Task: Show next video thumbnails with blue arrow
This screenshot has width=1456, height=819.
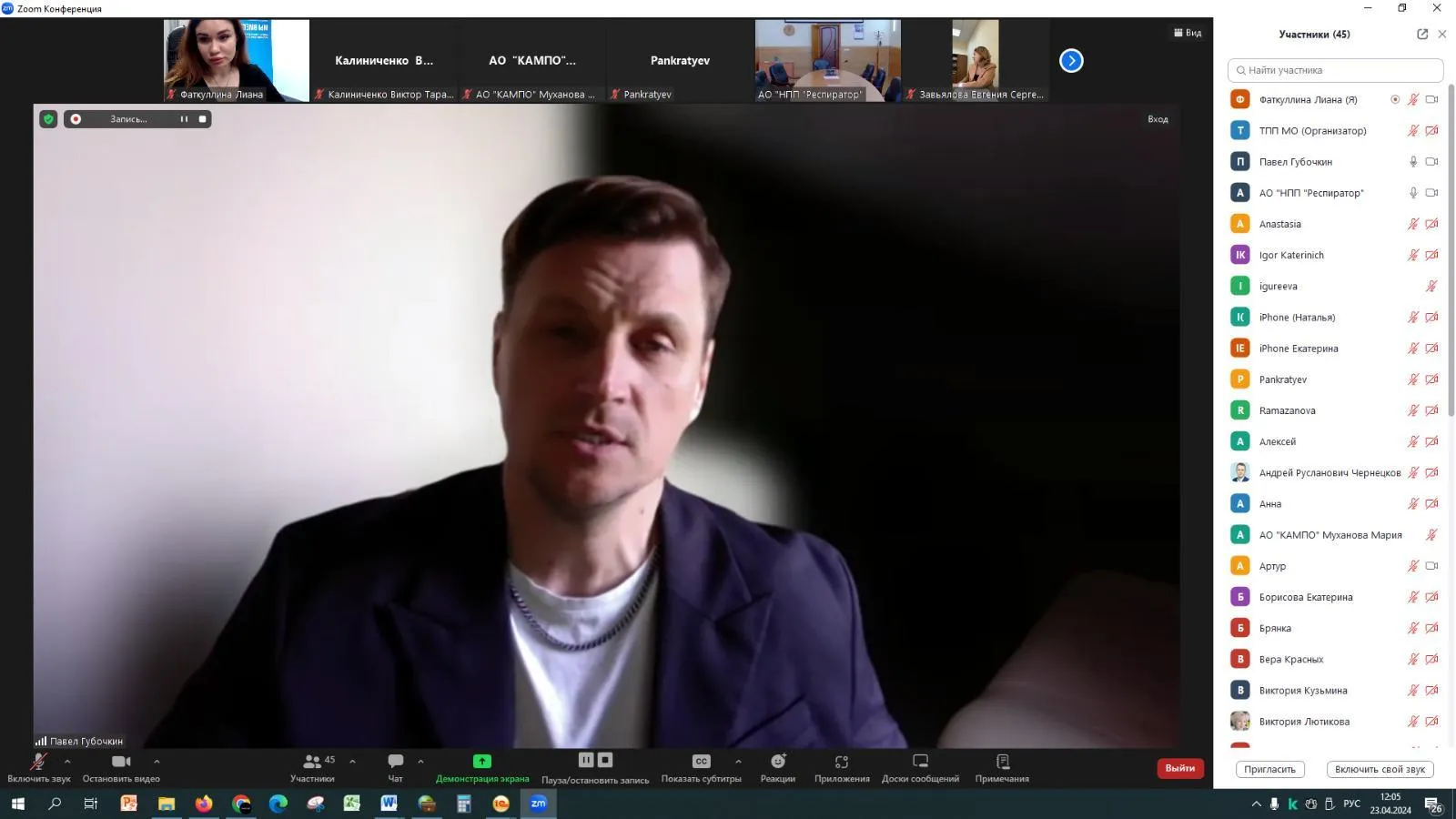Action: [x=1071, y=60]
